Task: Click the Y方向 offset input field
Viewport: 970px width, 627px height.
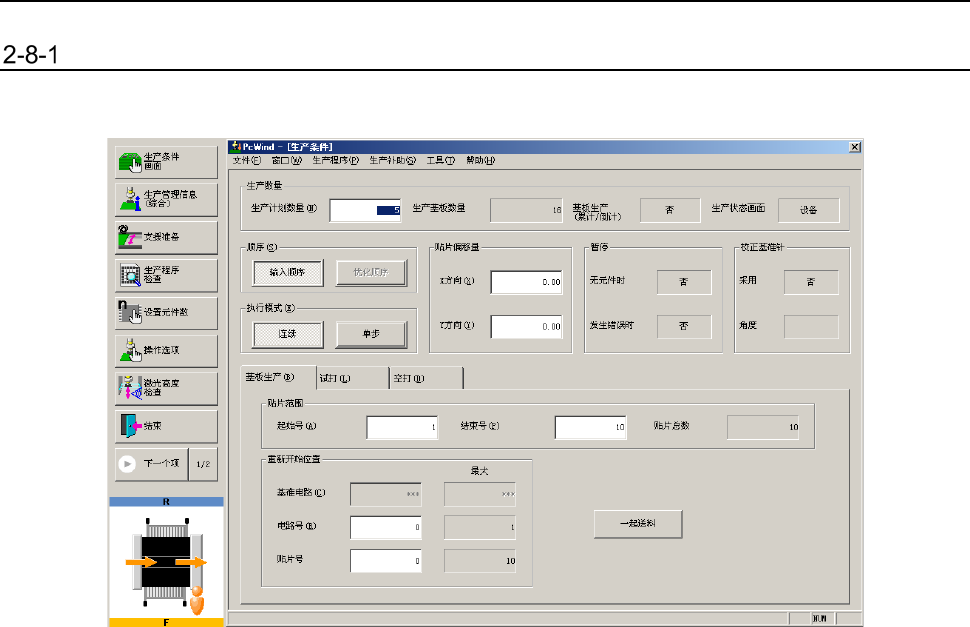Action: tap(526, 326)
